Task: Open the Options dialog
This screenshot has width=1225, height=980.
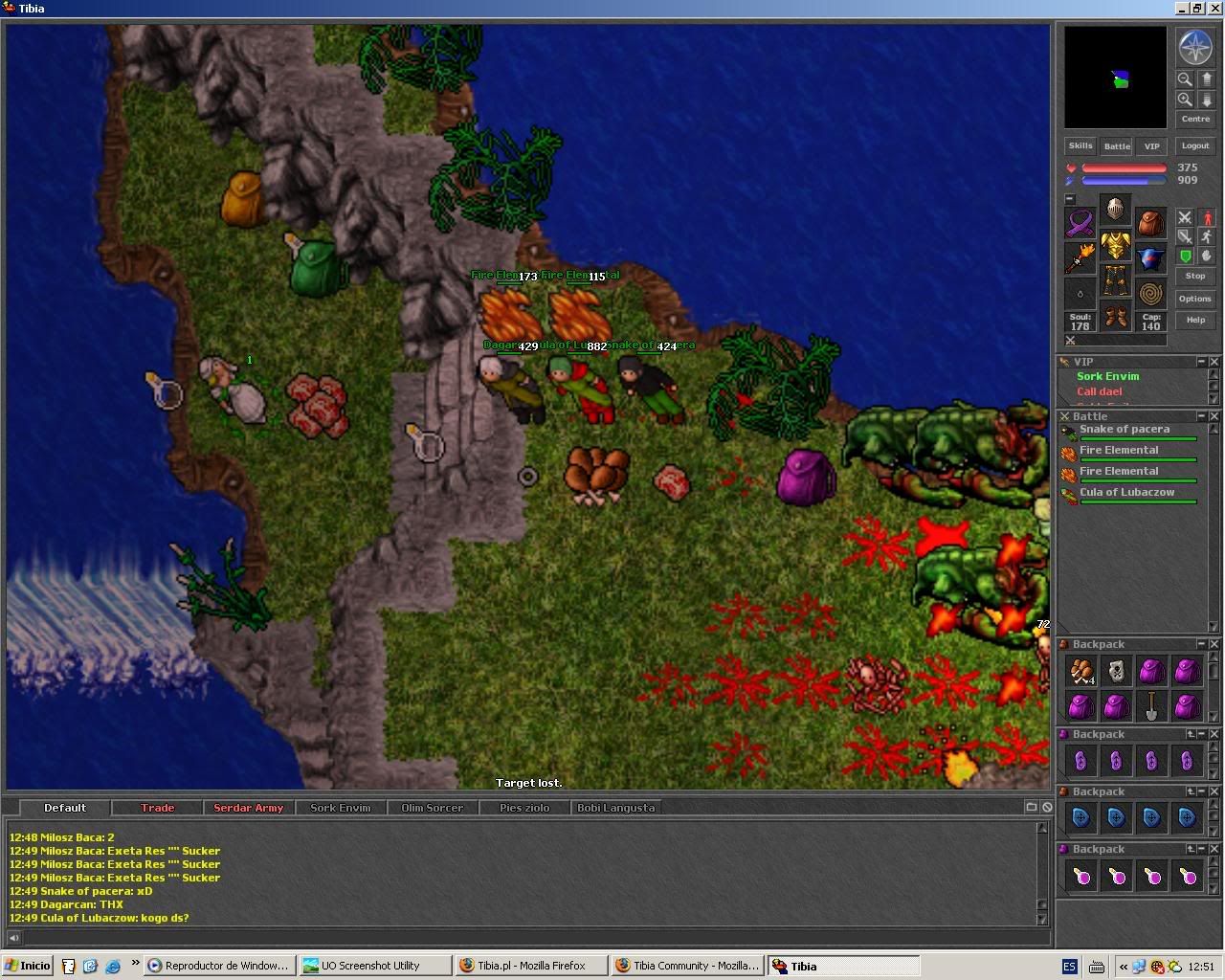Action: (x=1195, y=299)
